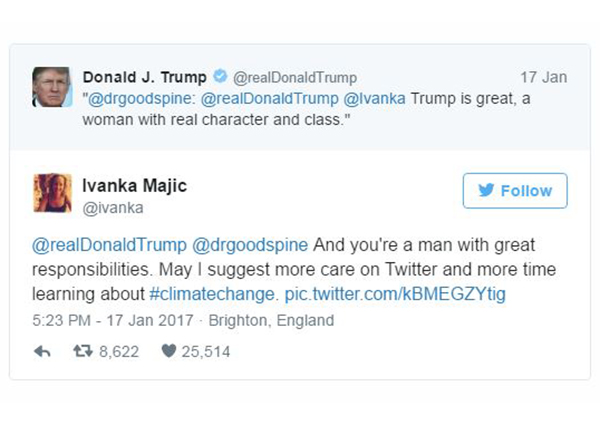The width and height of the screenshot is (600, 425).
Task: Click the 25,514 likes count
Action: (x=207, y=351)
